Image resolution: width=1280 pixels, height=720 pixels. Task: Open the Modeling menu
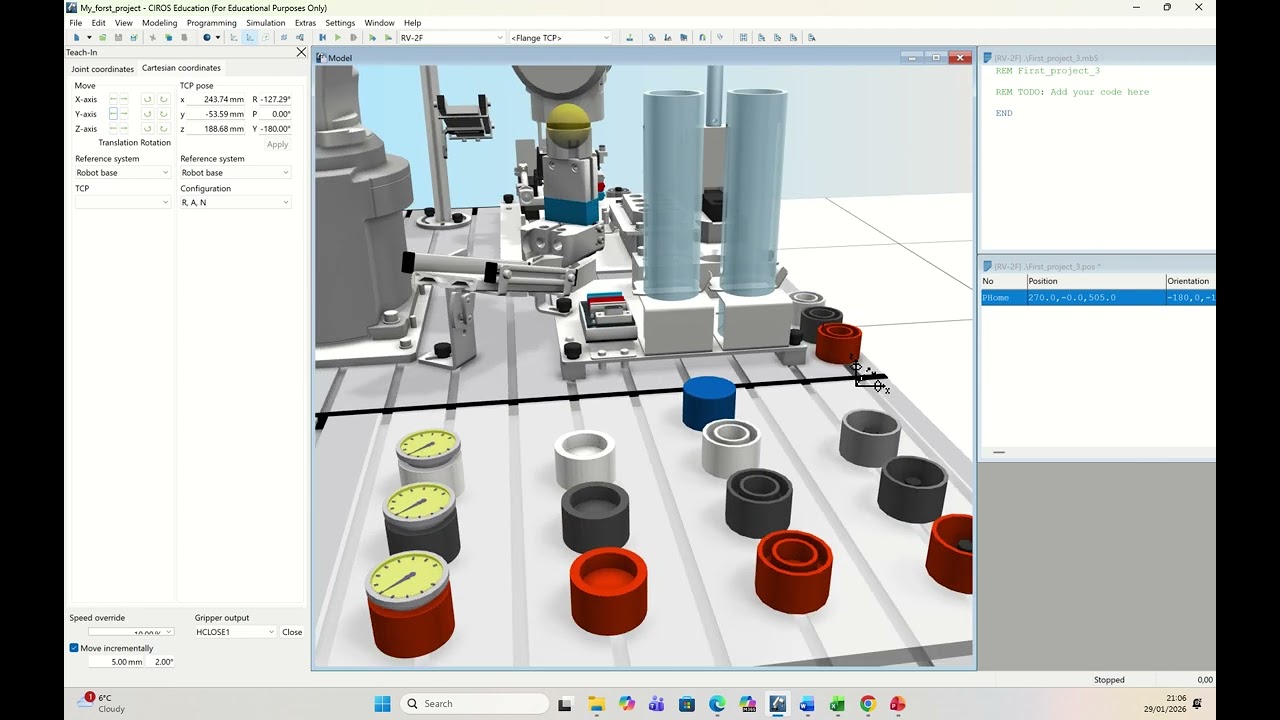click(159, 23)
